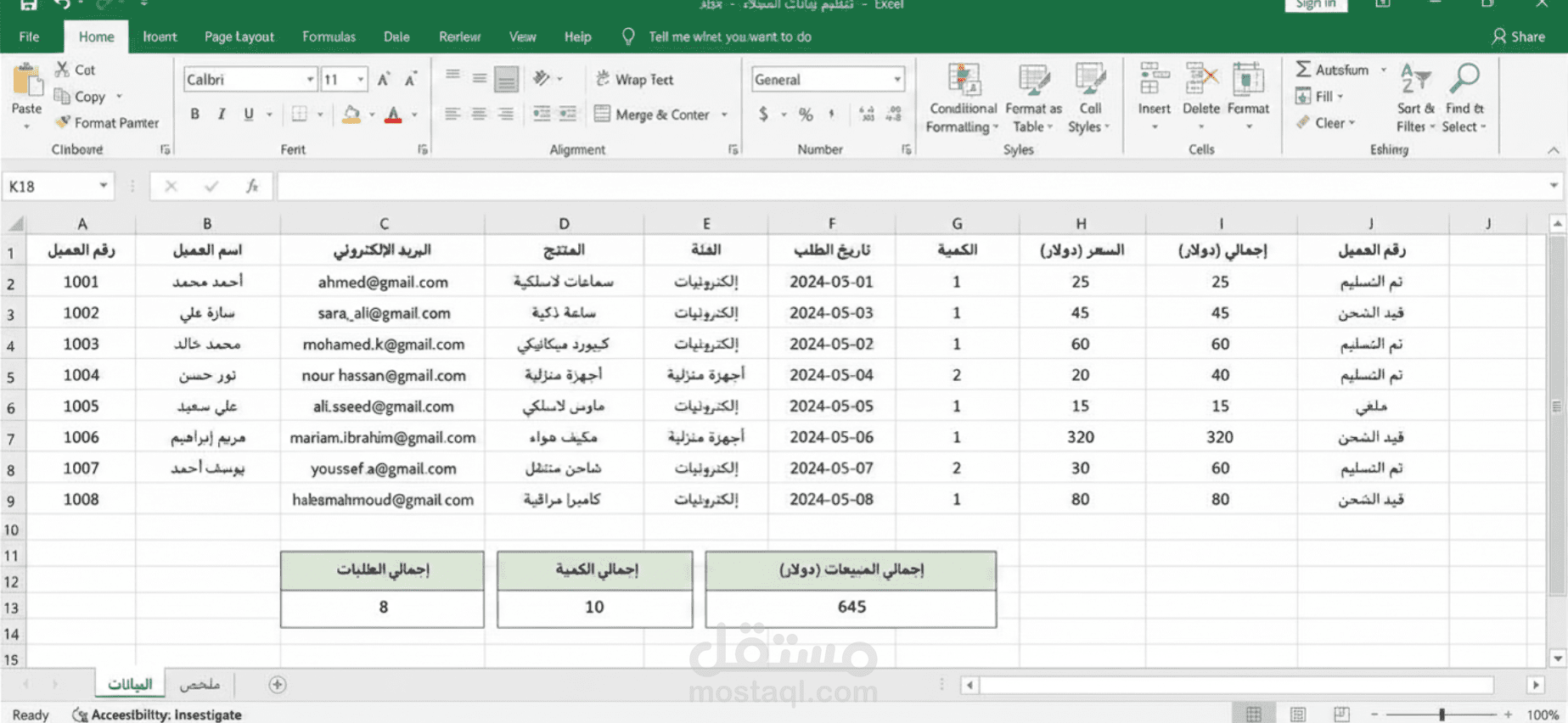Toggle Wrap Text
Image resolution: width=1568 pixels, height=723 pixels.
(634, 79)
